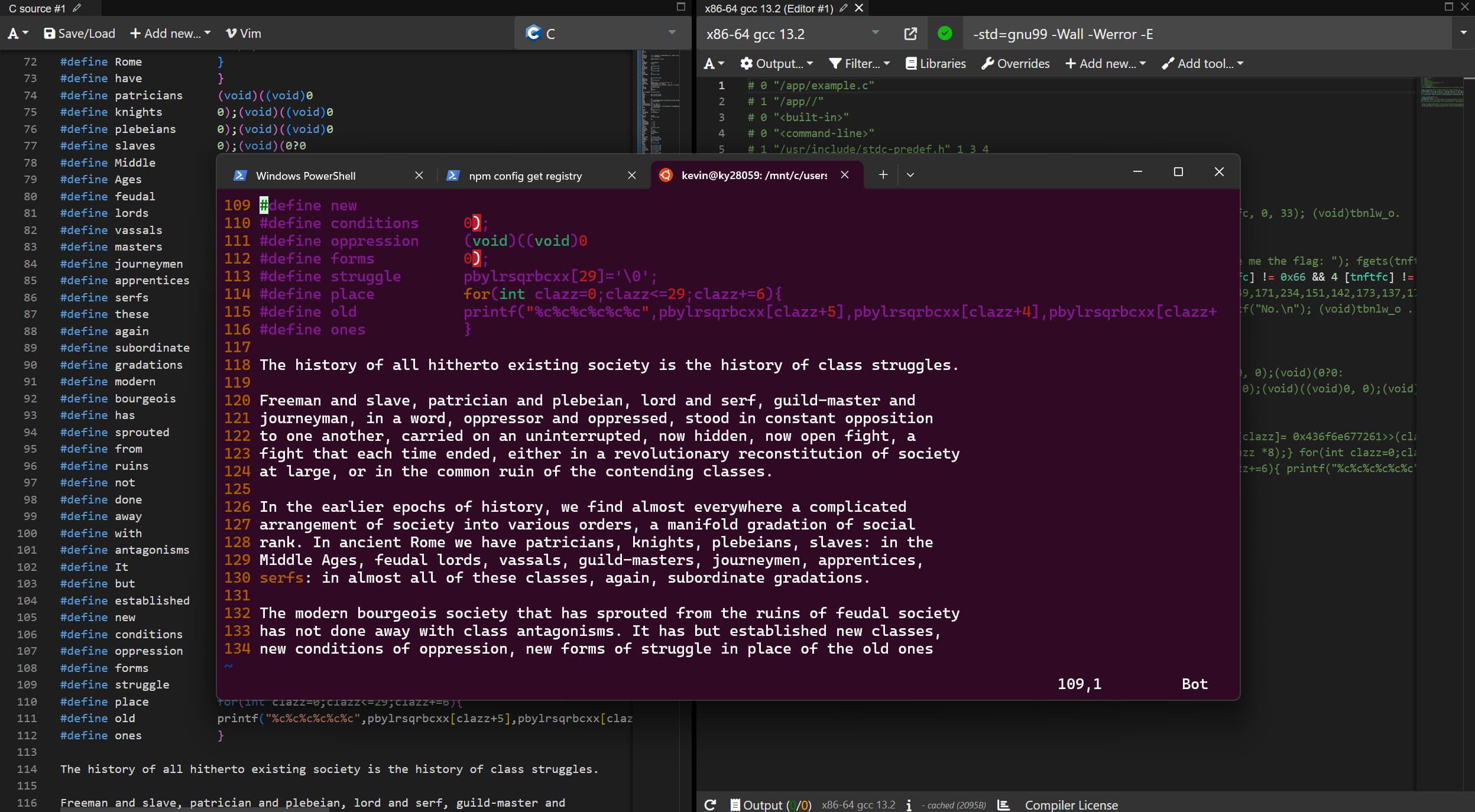Click the PowerShell icon on first terminal tab
This screenshot has width=1475, height=812.
pos(240,176)
